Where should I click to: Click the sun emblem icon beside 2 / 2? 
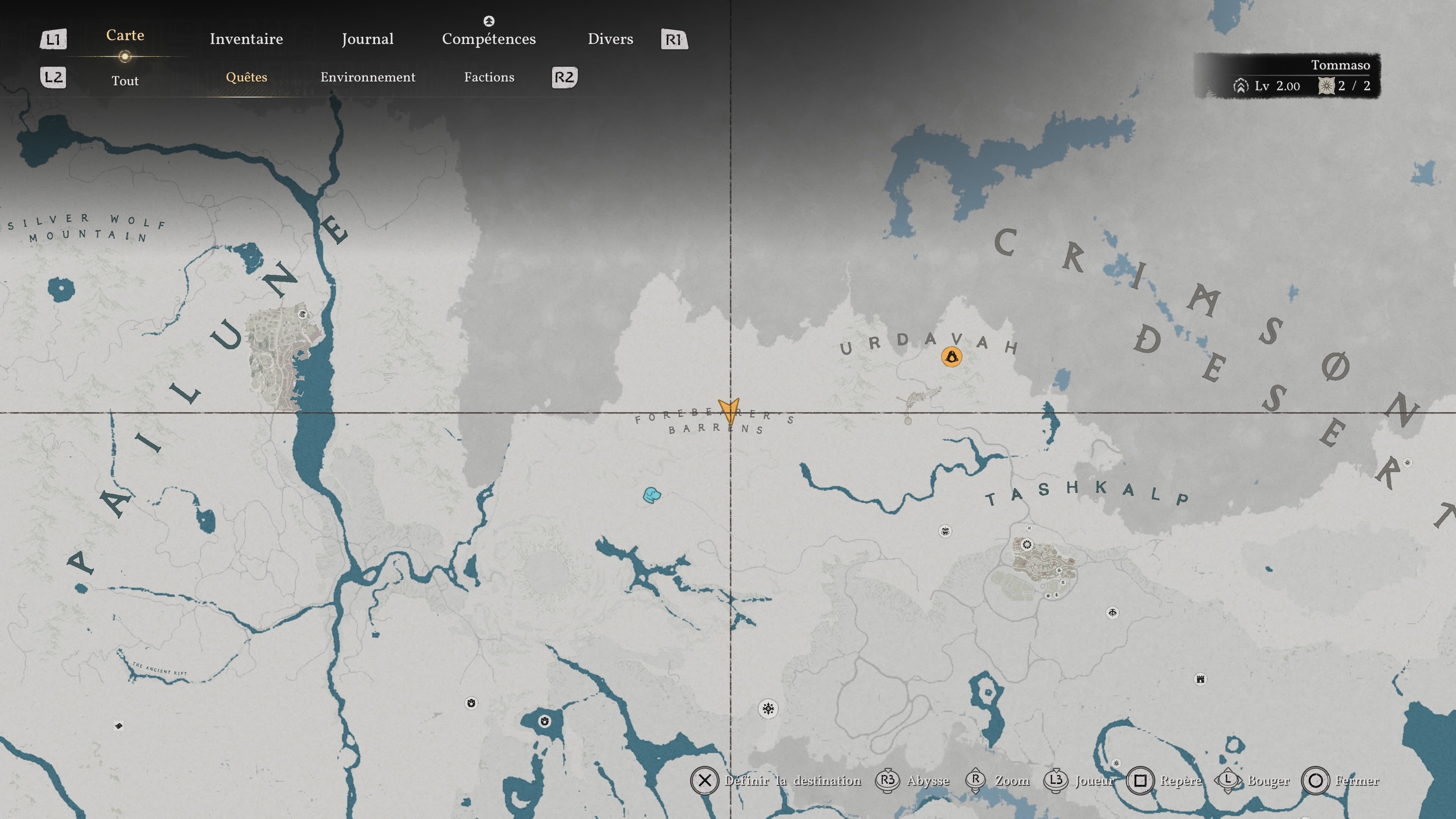point(1326,86)
